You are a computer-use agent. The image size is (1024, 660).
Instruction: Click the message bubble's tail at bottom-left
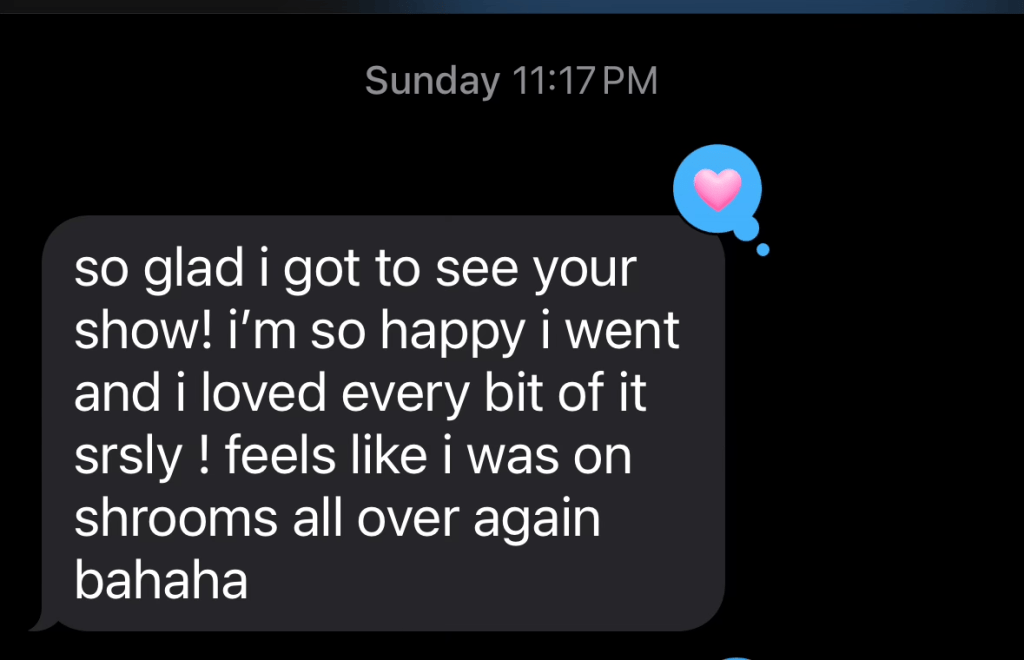pos(40,621)
